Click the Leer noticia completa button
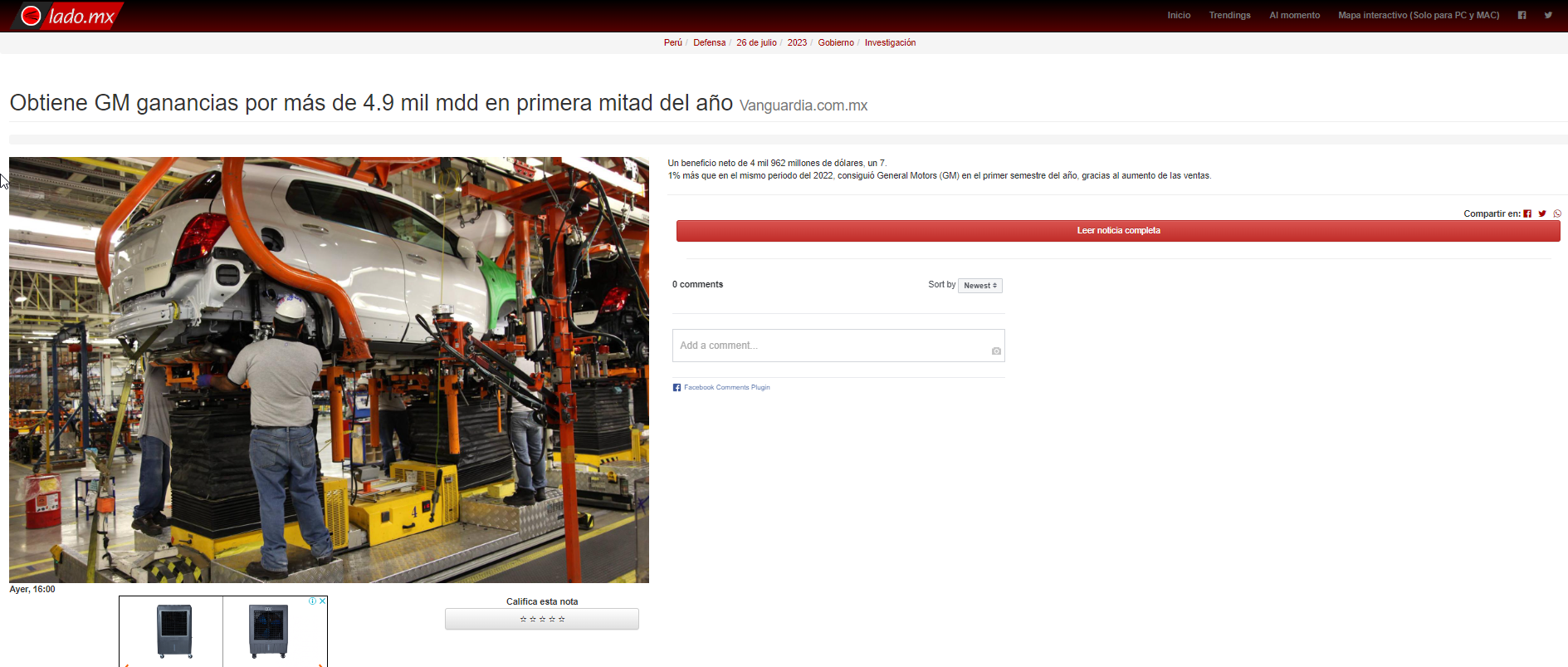This screenshot has width=1568, height=667. coord(1118,231)
